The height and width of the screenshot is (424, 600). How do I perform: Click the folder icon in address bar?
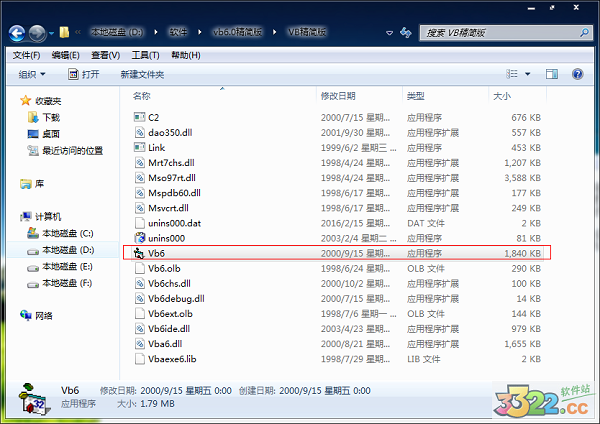[x=64, y=32]
